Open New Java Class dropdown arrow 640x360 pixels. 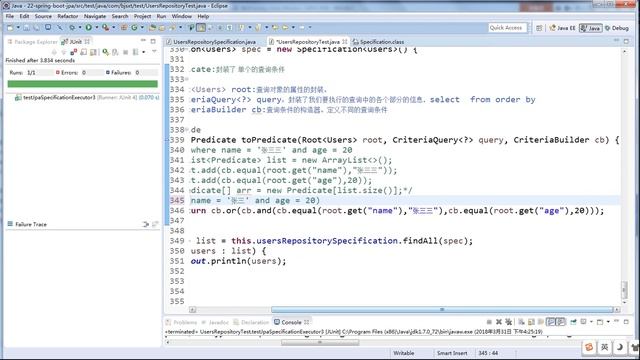(142, 27)
